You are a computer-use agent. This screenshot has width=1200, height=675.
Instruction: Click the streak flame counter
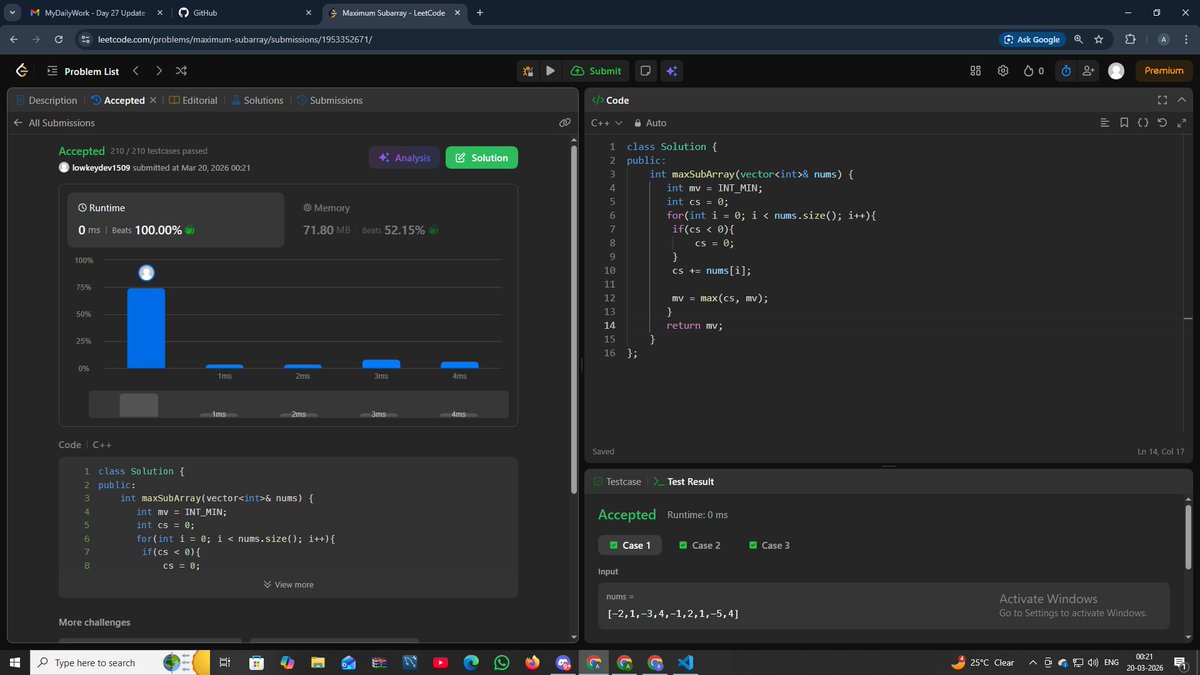(x=1034, y=71)
